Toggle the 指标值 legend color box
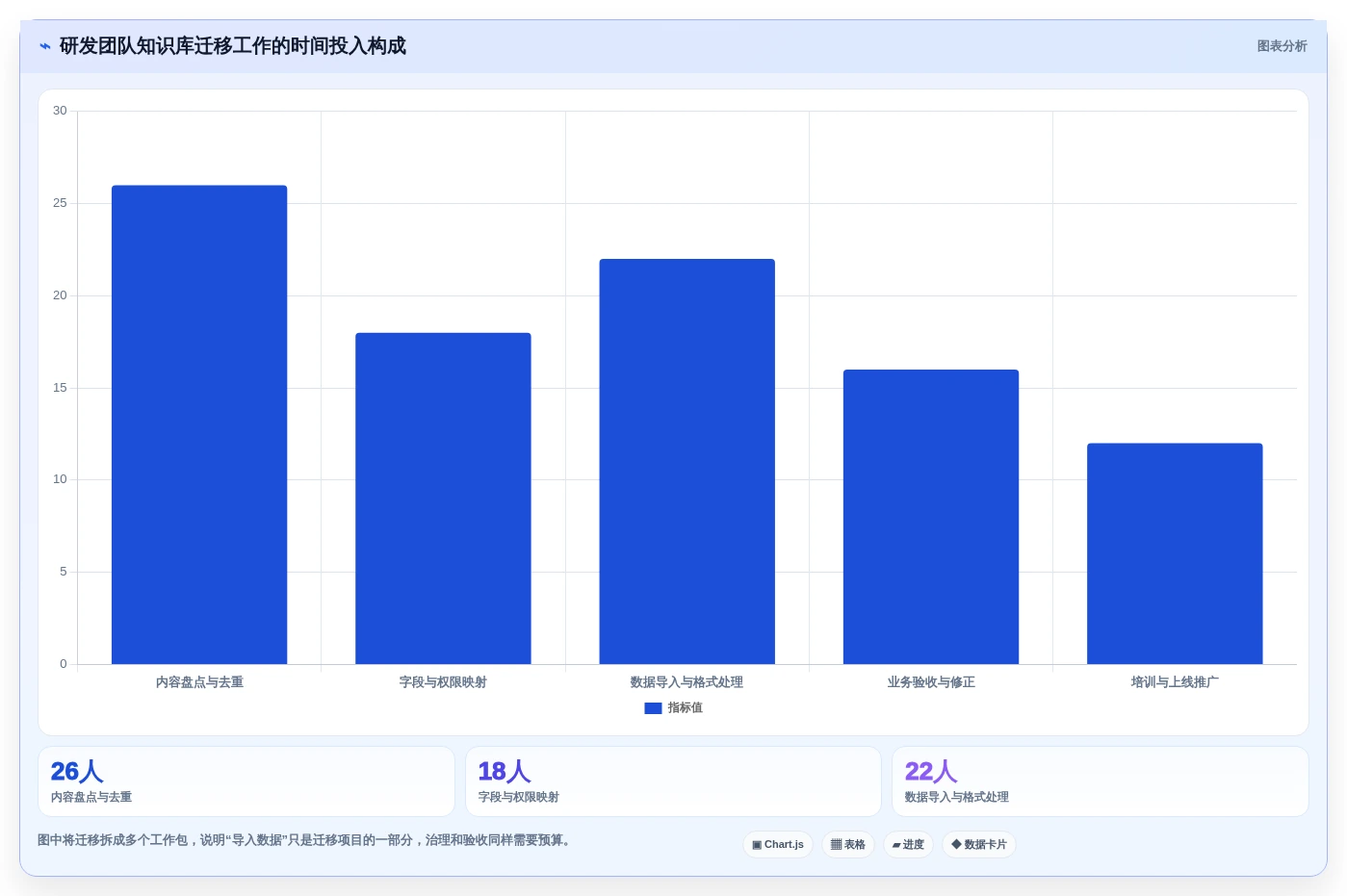The width and height of the screenshot is (1347, 896). (653, 708)
